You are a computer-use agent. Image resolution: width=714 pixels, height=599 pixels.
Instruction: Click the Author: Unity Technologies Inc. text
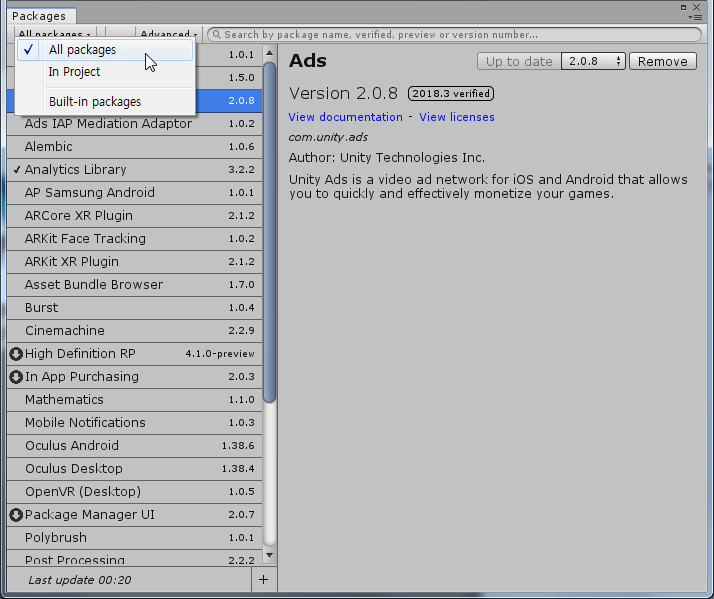coord(387,158)
